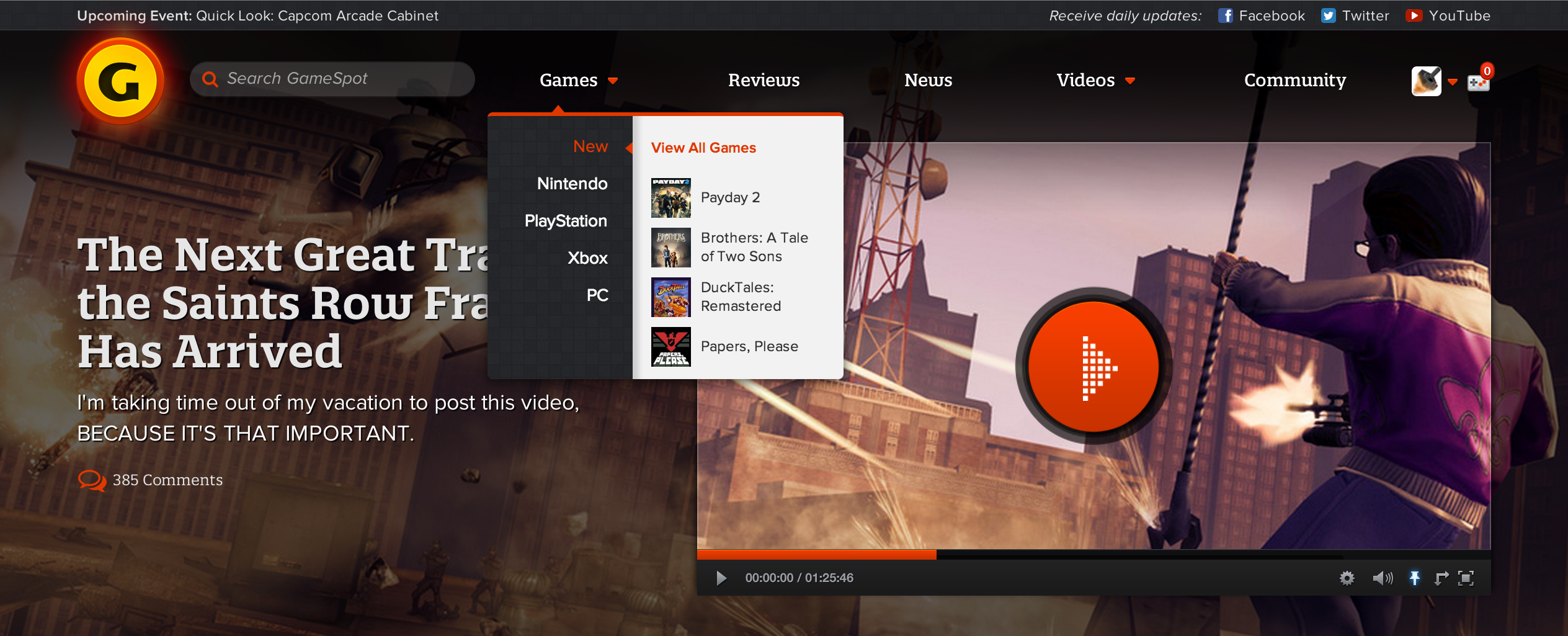1568x636 pixels.
Task: Open the user account dropdown arrow
Action: click(x=1453, y=82)
